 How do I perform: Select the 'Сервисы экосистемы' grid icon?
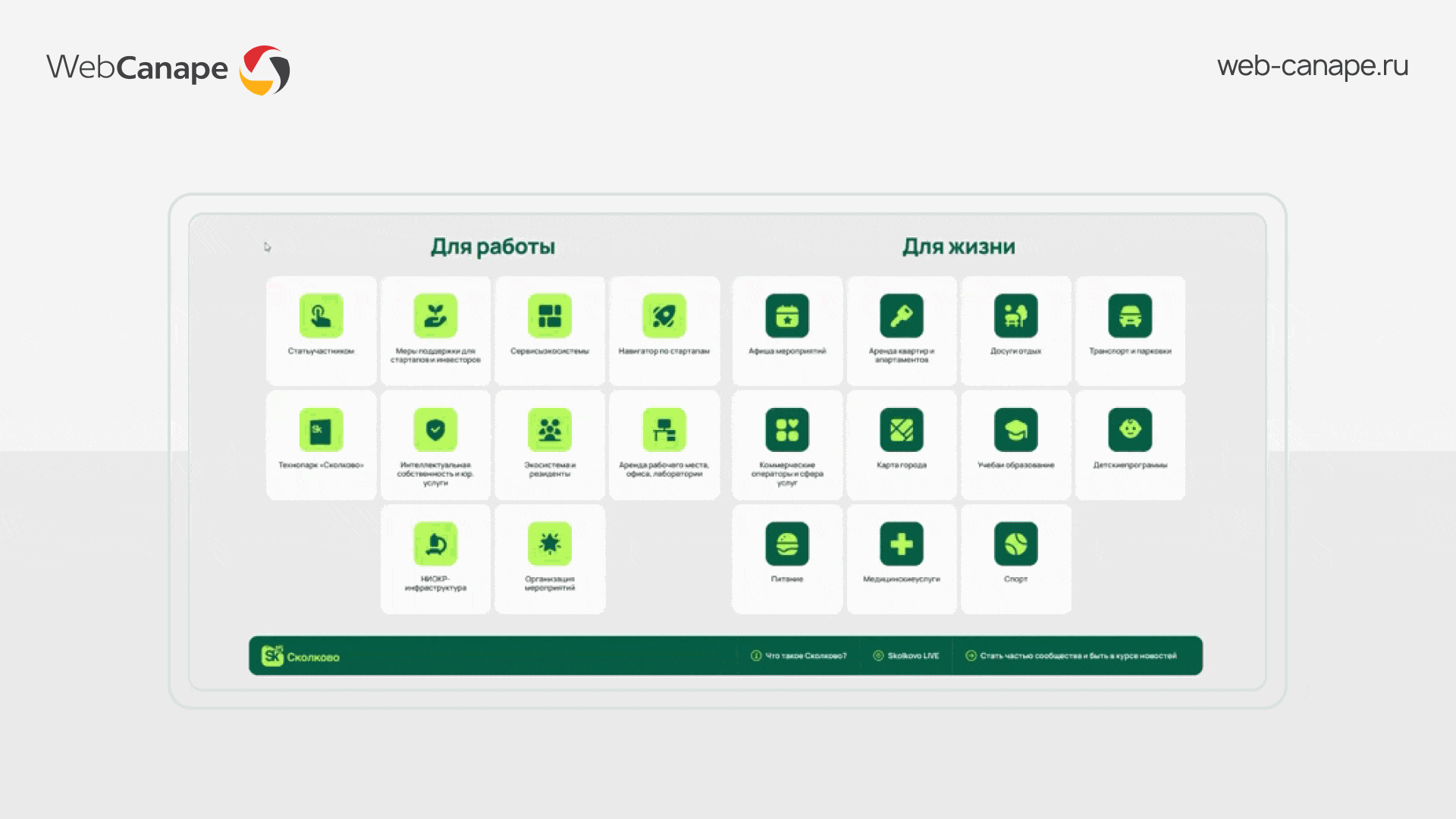coord(550,315)
